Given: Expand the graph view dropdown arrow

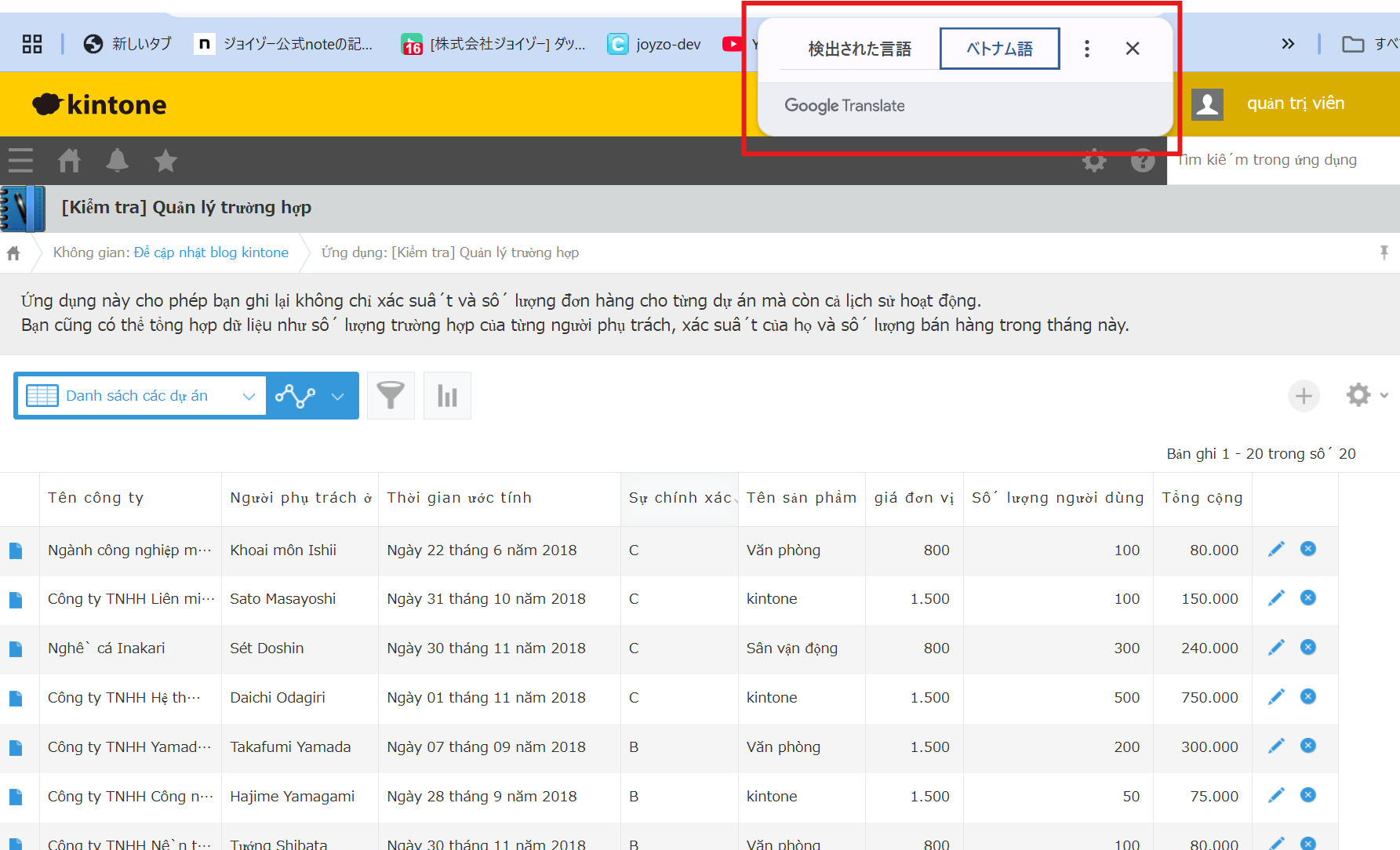Looking at the screenshot, I should [338, 396].
